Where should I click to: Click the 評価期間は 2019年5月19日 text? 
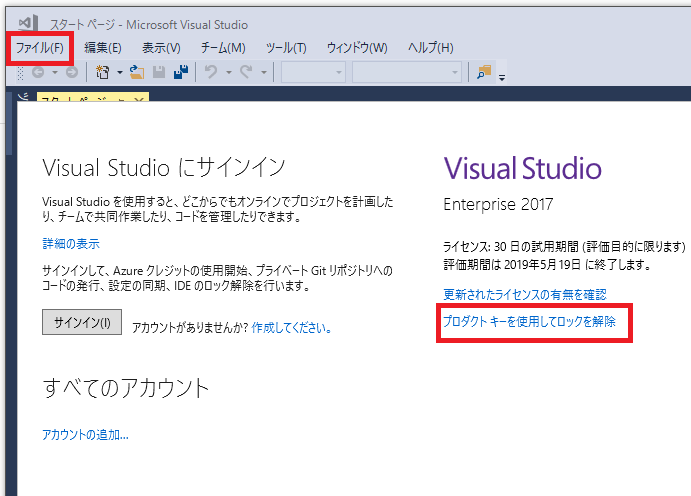[547, 265]
